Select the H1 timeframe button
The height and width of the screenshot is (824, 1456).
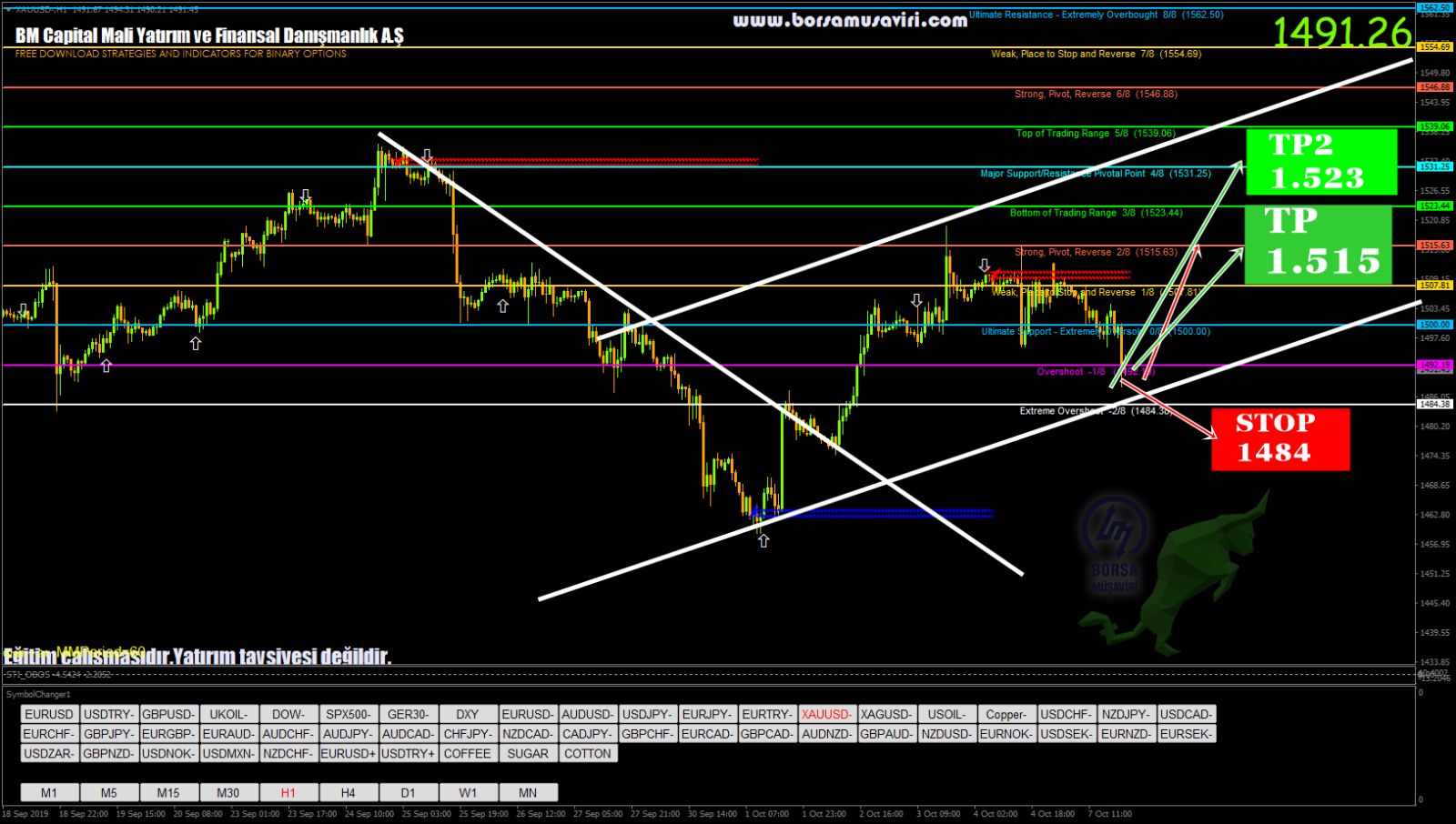pyautogui.click(x=288, y=792)
